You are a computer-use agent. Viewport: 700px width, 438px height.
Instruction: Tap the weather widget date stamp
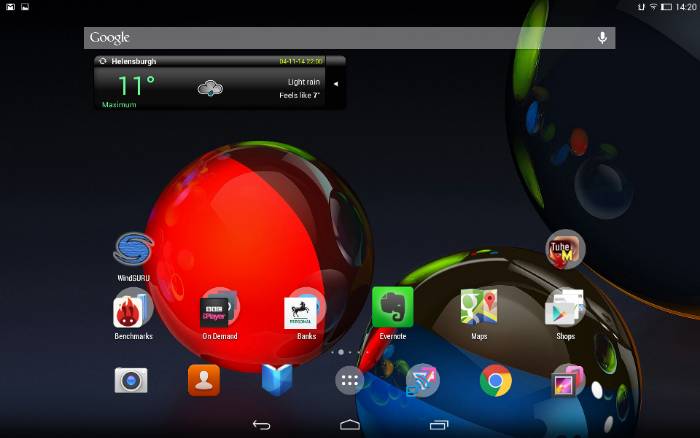(301, 61)
